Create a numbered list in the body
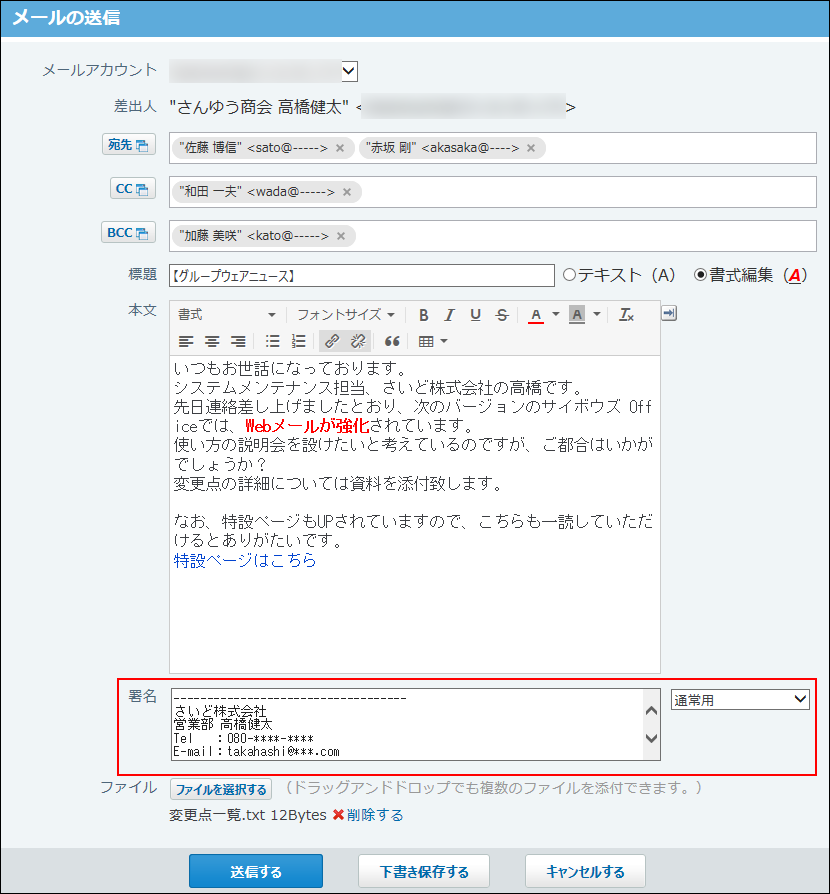The image size is (830, 894). pyautogui.click(x=297, y=341)
